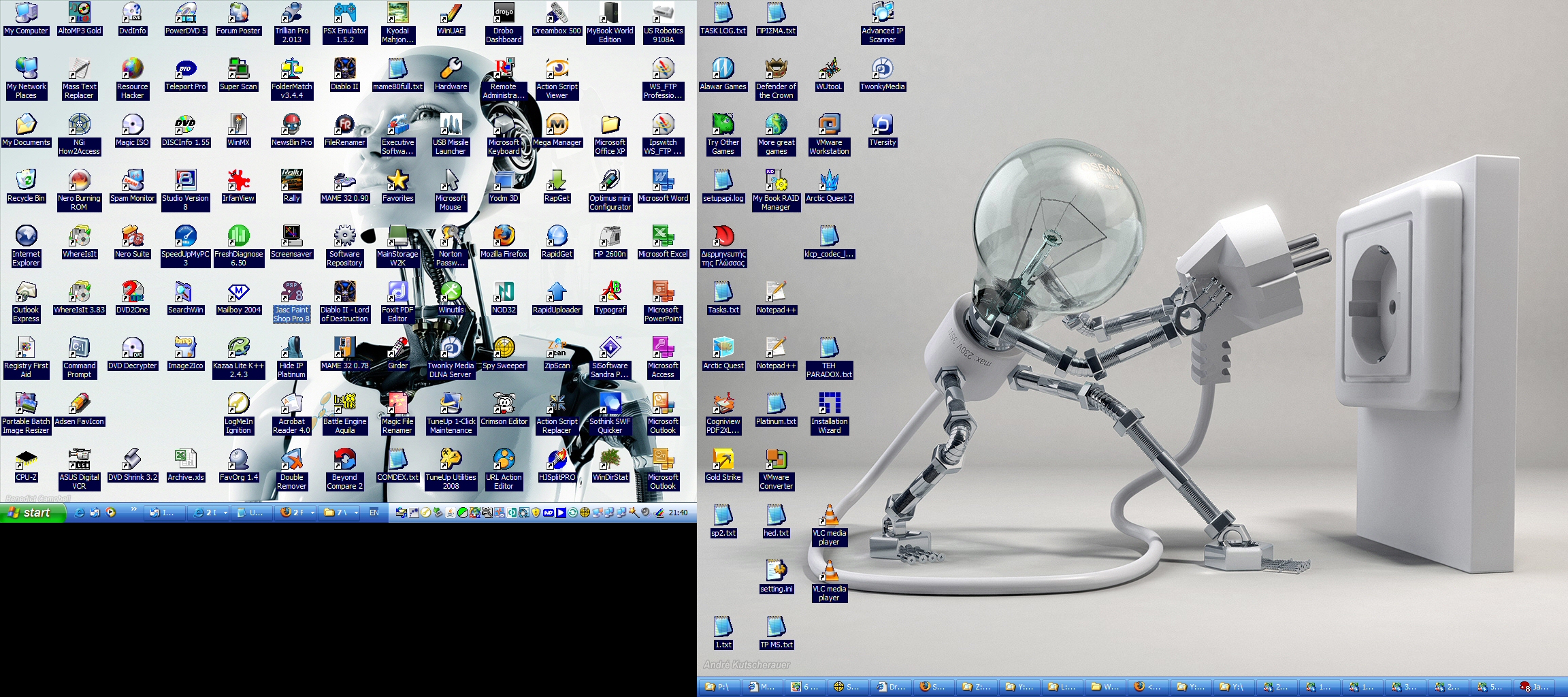This screenshot has height=697, width=1568.
Task: Switch to the Z: folder taskbar button
Action: [977, 687]
